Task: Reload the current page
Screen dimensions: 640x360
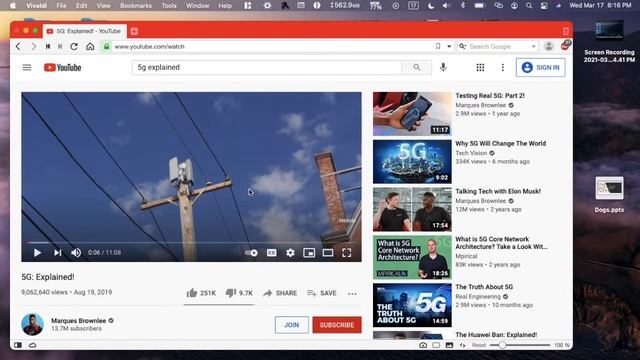Action: 74,47
